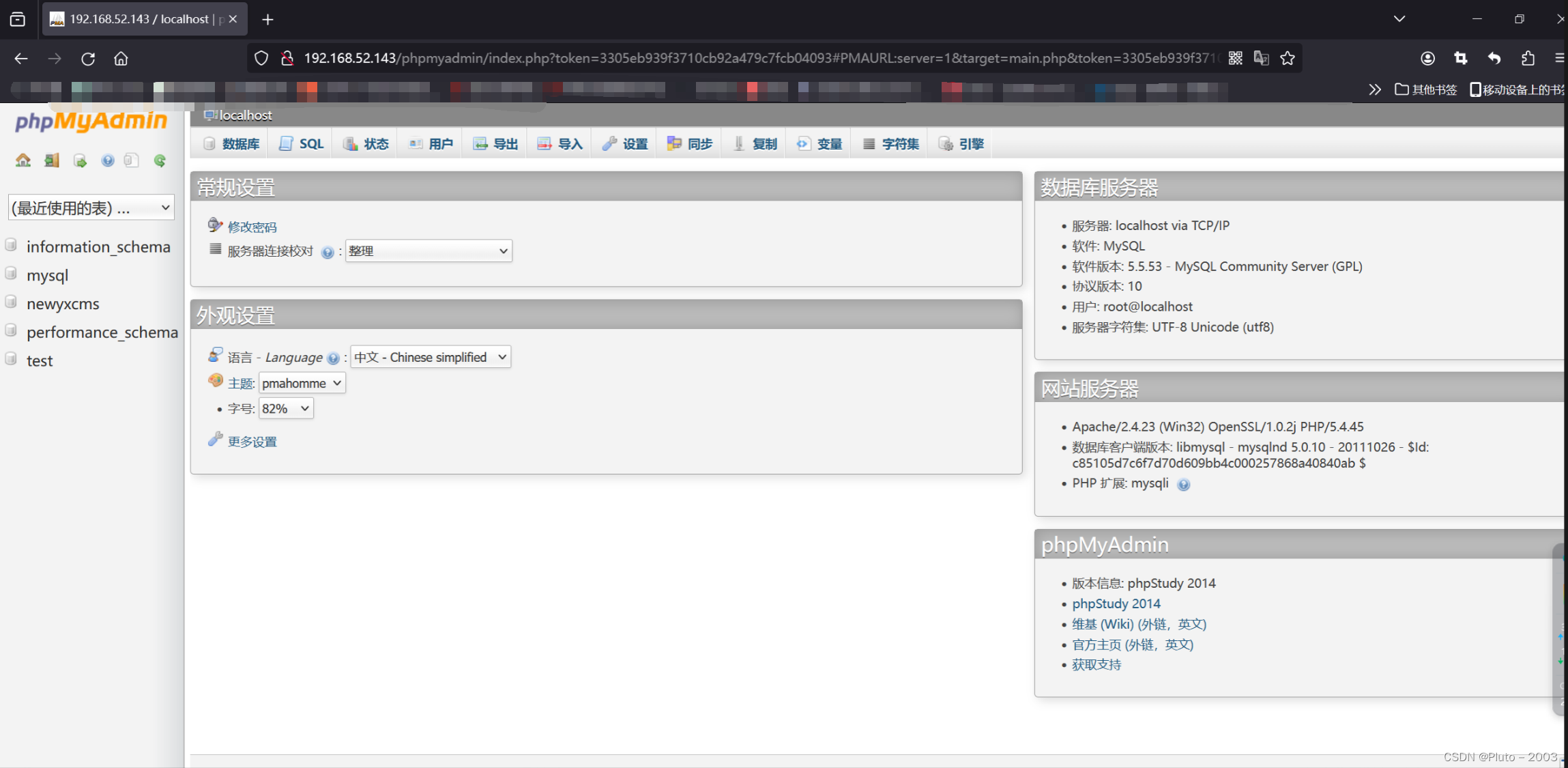The height and width of the screenshot is (768, 1568).
Task: Switch to the 导入 tab
Action: pyautogui.click(x=560, y=144)
